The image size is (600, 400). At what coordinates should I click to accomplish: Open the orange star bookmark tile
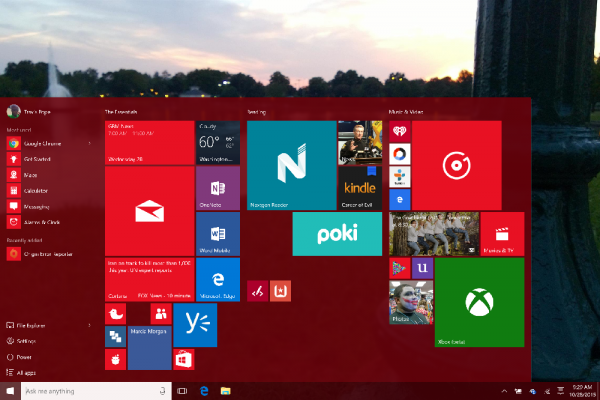[x=280, y=291]
